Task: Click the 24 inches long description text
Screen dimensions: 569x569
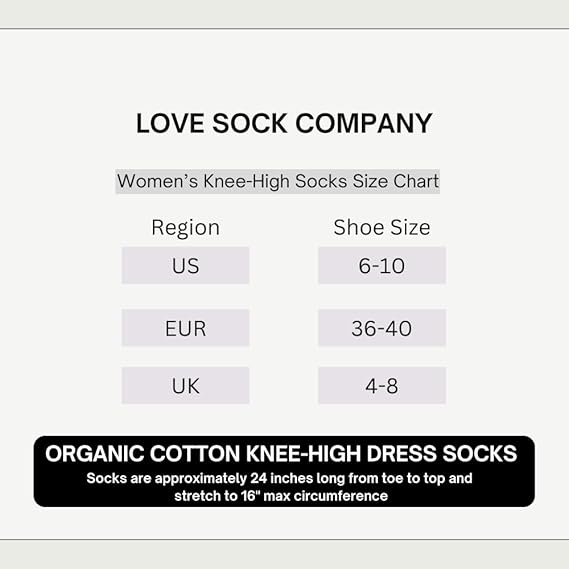Action: (x=279, y=478)
